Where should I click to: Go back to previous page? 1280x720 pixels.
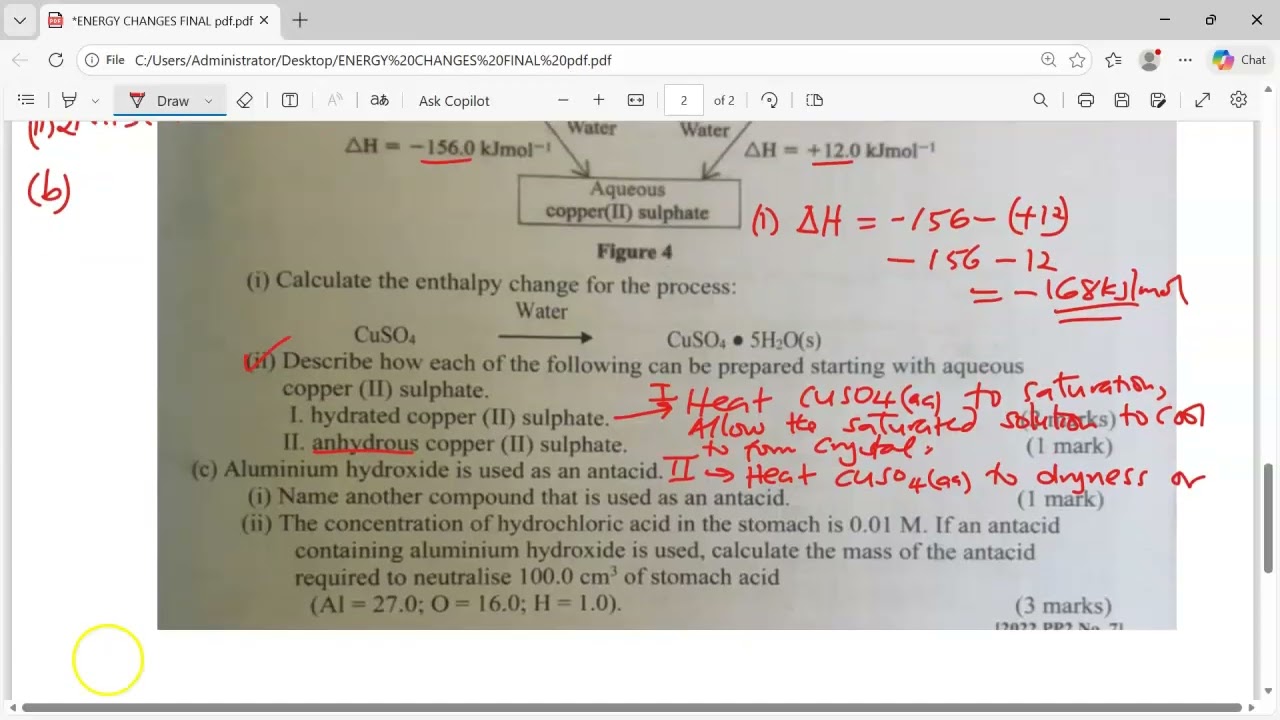click(x=20, y=60)
